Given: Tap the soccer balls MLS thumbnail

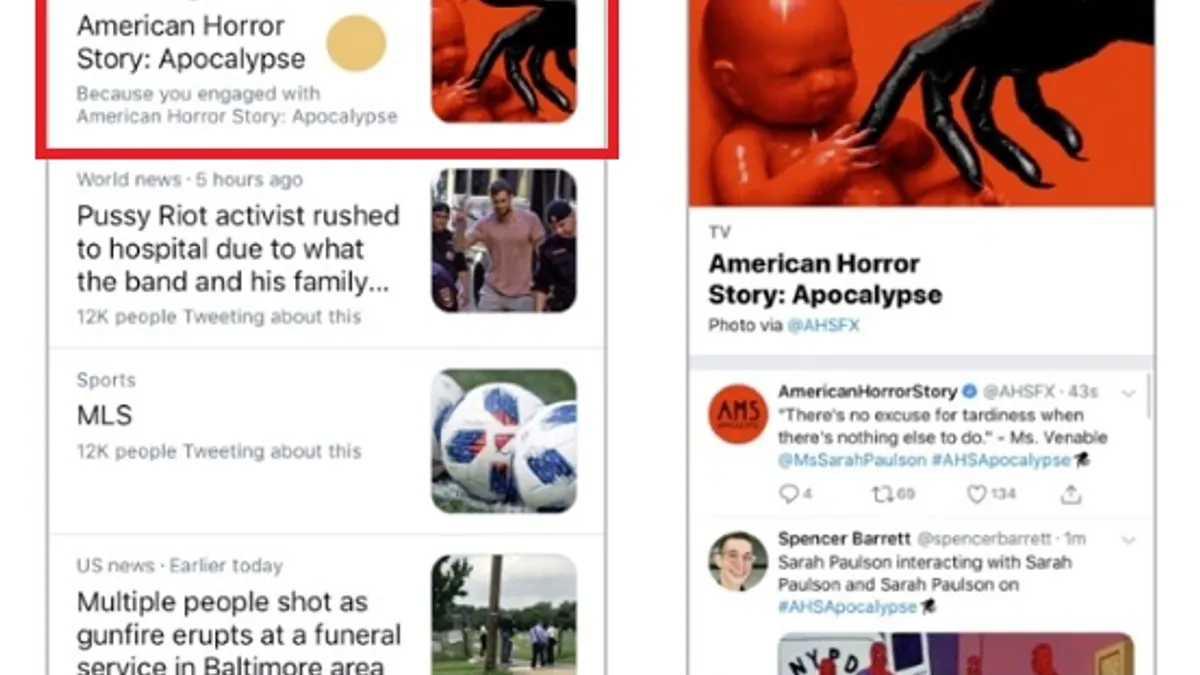Looking at the screenshot, I should [504, 441].
